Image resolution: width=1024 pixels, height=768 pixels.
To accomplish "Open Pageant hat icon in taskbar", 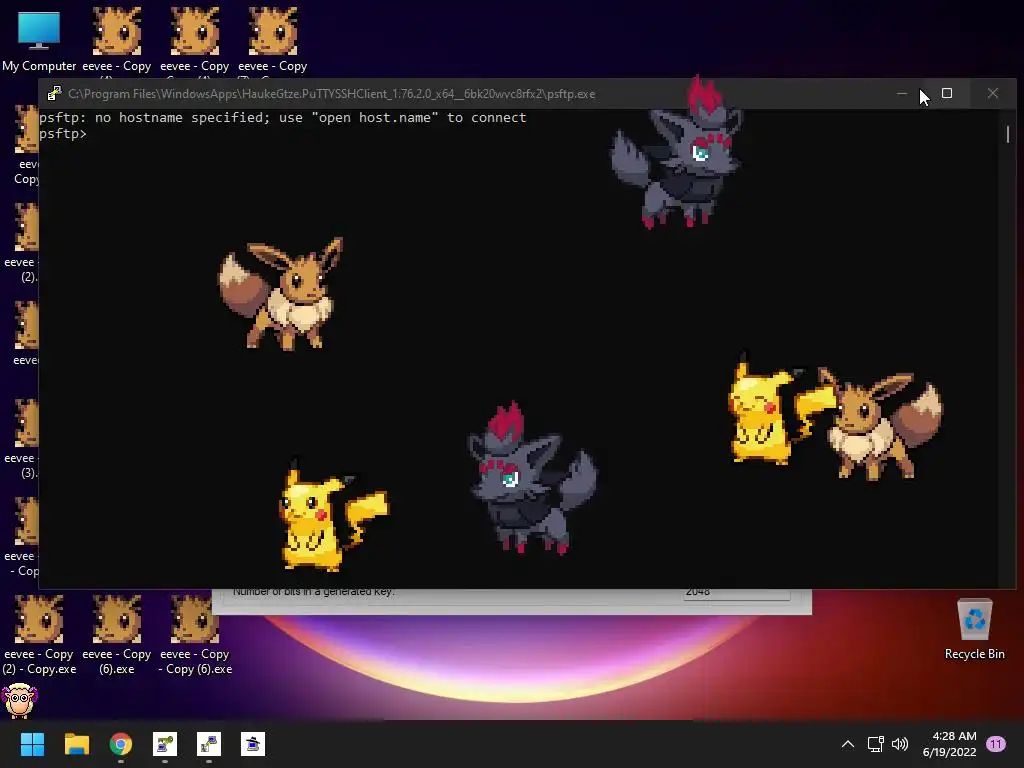I will click(x=253, y=744).
